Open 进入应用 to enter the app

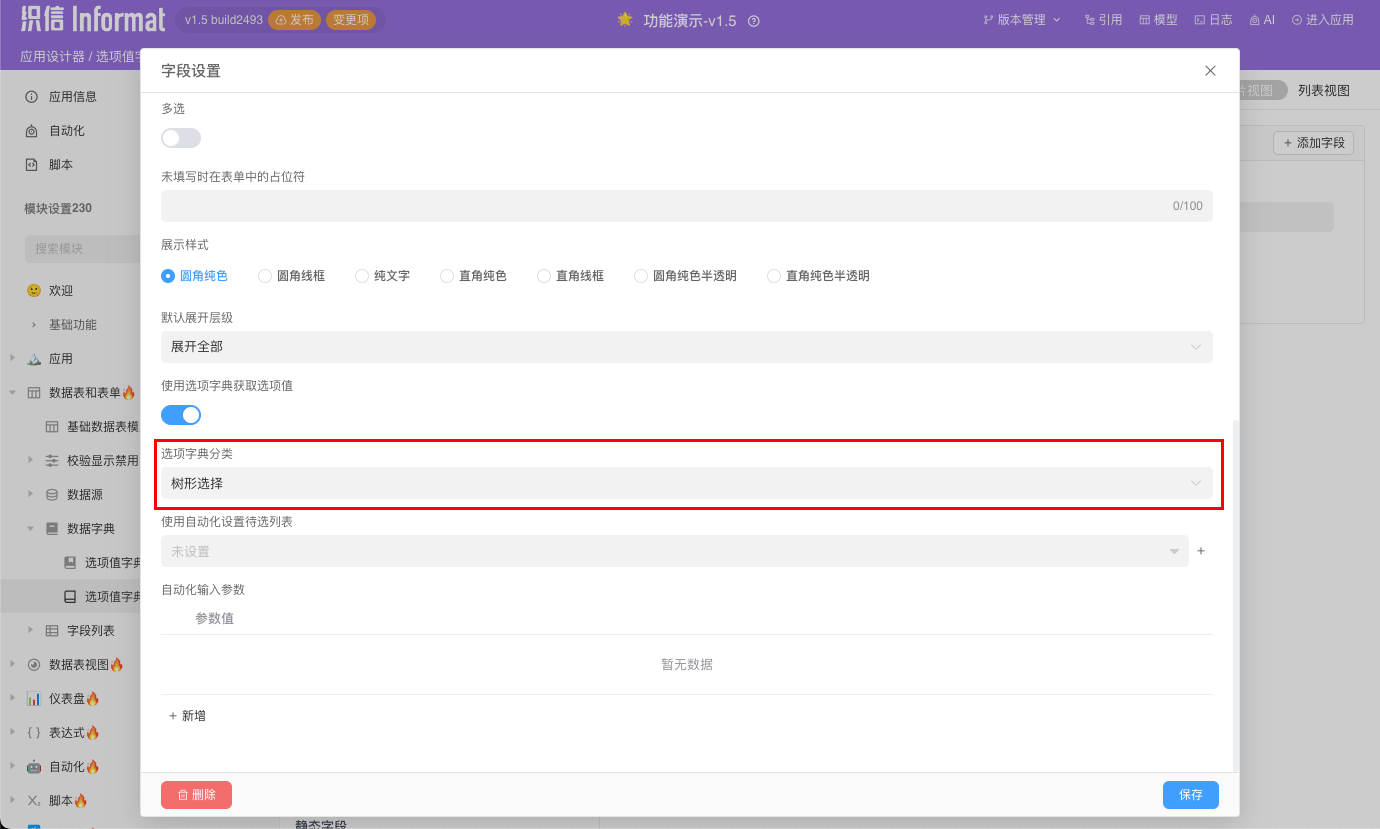[1322, 18]
